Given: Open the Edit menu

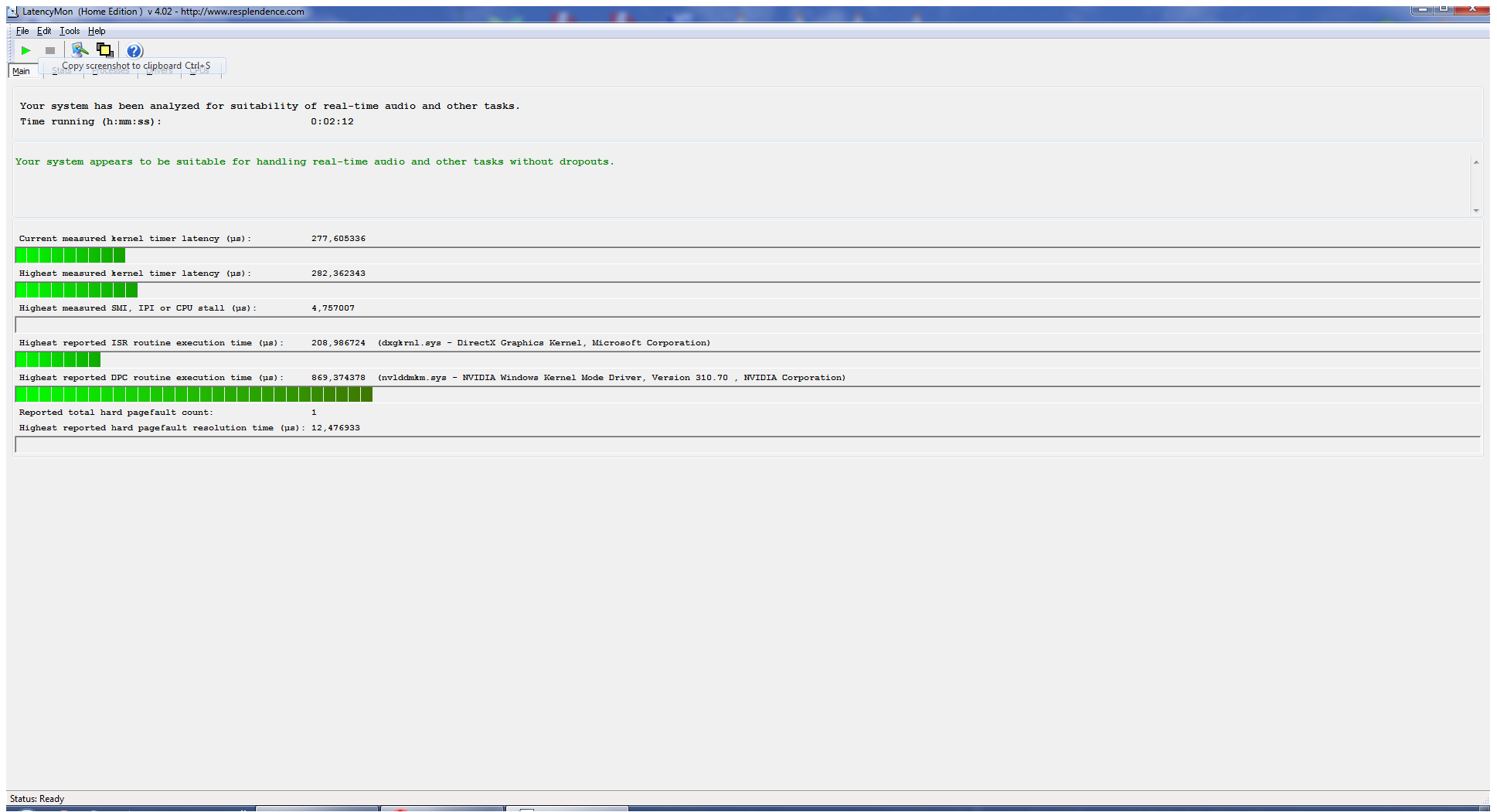Looking at the screenshot, I should 44,31.
